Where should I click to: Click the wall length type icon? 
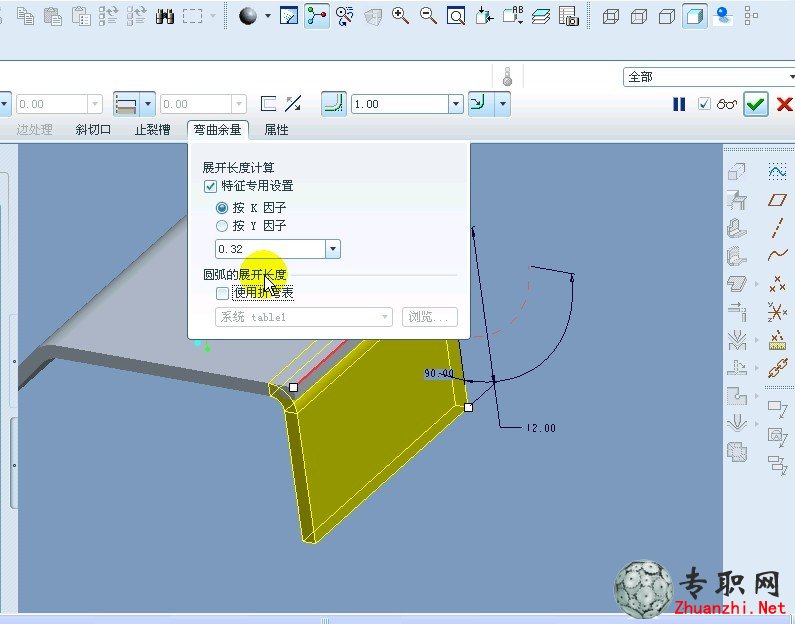pos(126,104)
